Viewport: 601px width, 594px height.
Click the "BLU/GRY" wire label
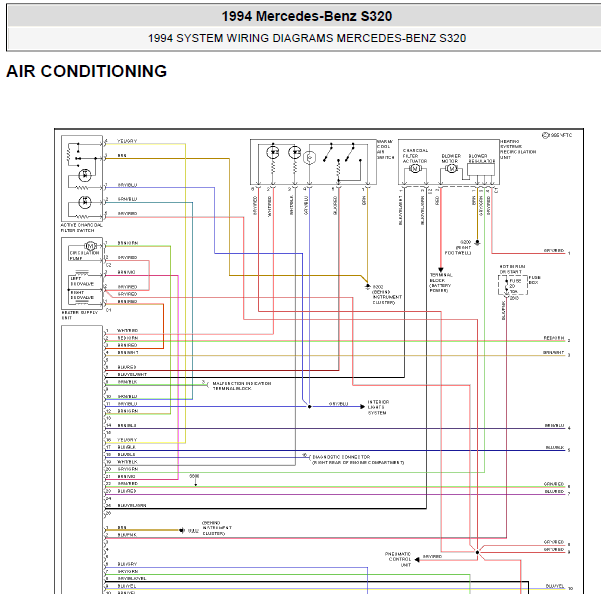[127, 564]
